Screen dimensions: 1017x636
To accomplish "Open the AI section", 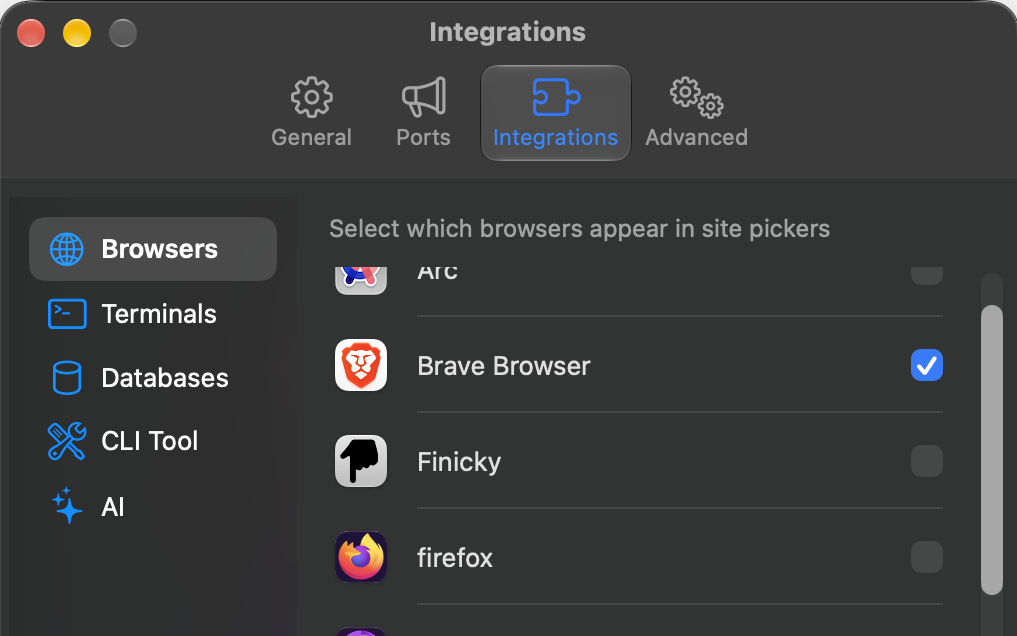I will tap(153, 506).
